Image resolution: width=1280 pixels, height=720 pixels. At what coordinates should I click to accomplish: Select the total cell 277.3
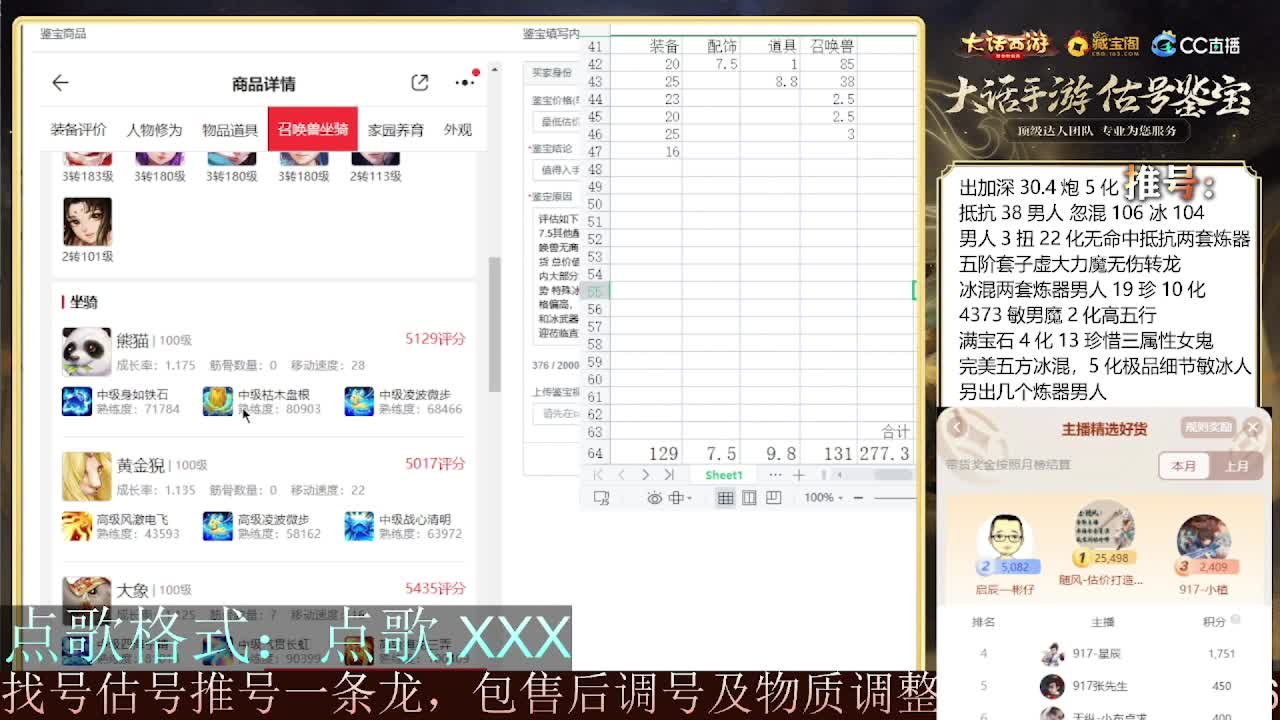tap(886, 454)
